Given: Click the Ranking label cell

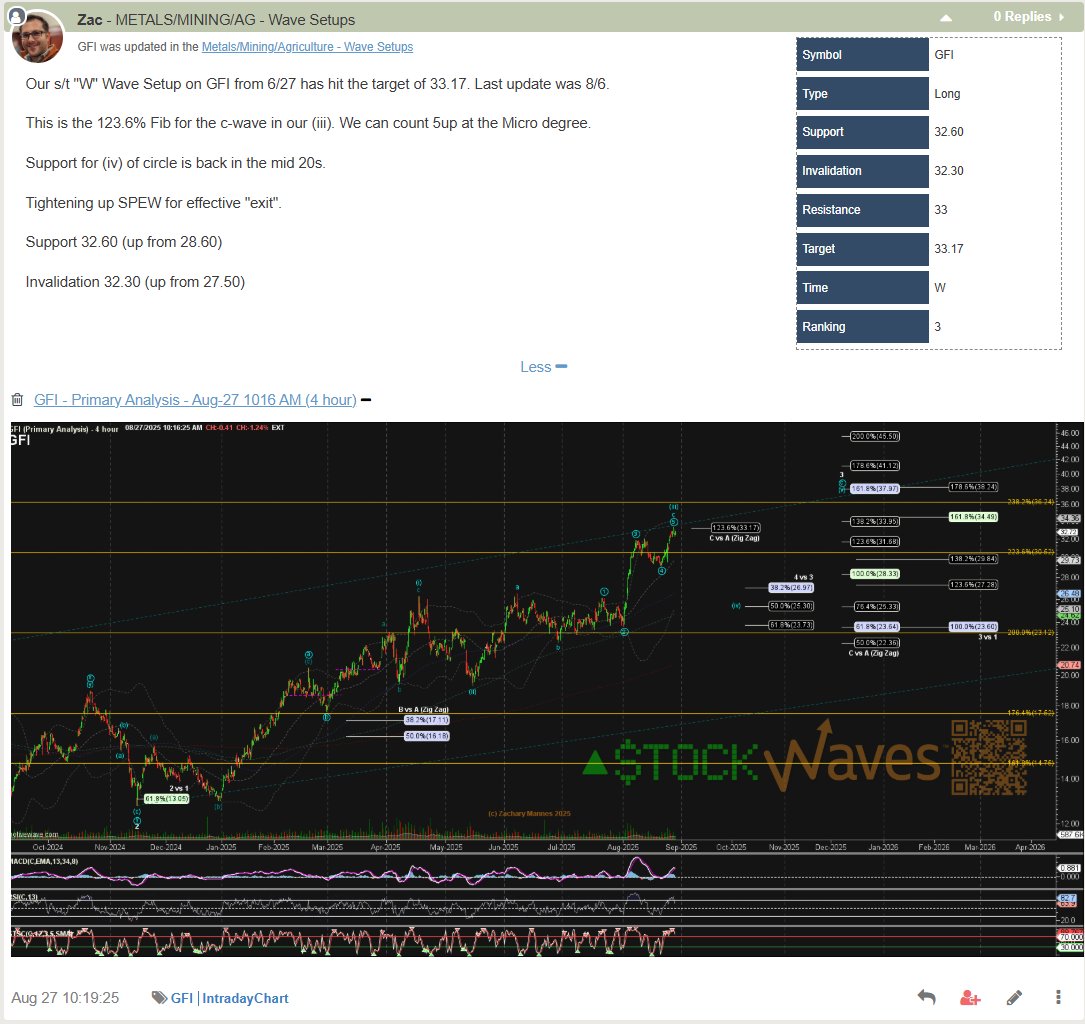Looking at the screenshot, I should pos(862,327).
